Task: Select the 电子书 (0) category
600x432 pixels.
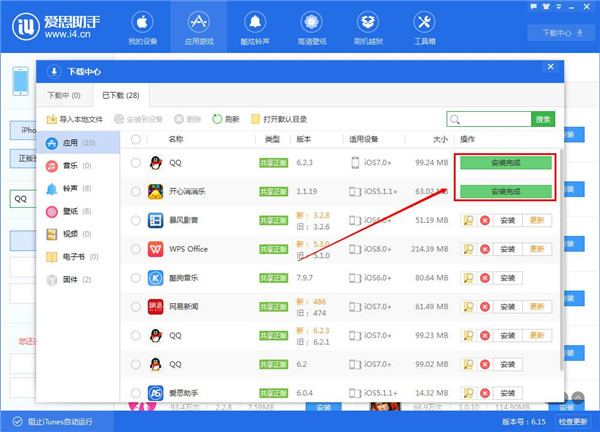Action: [x=78, y=257]
